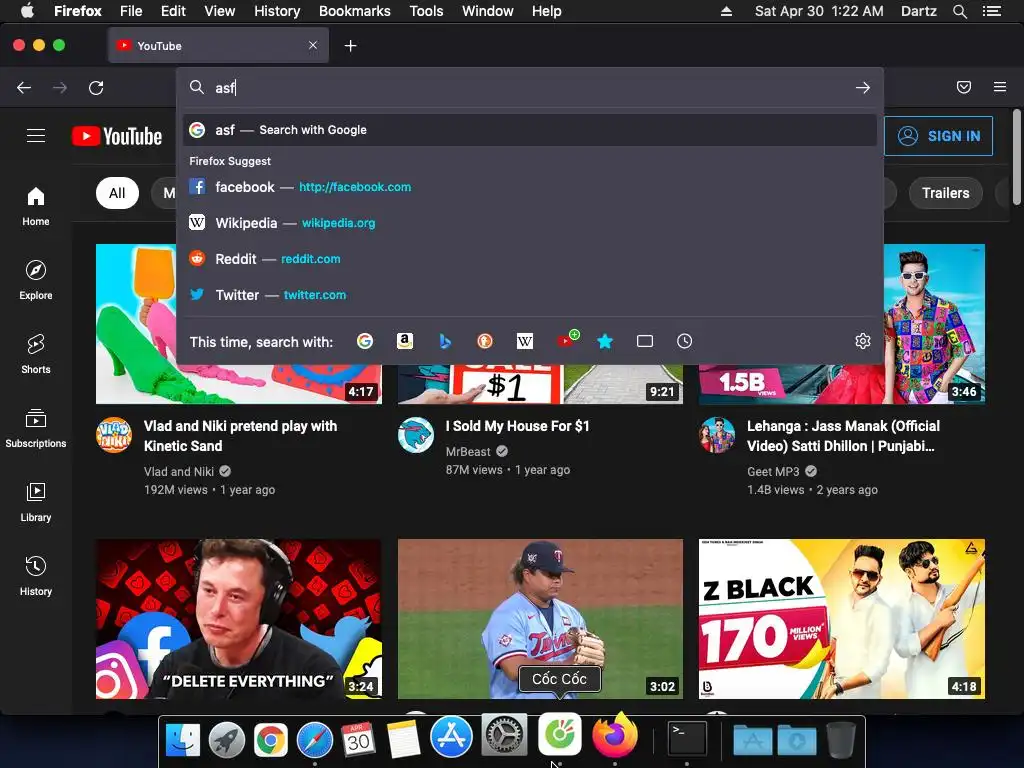Play the baseball pitcher video thumbnail
Screen dimensions: 1024x768
click(540, 618)
